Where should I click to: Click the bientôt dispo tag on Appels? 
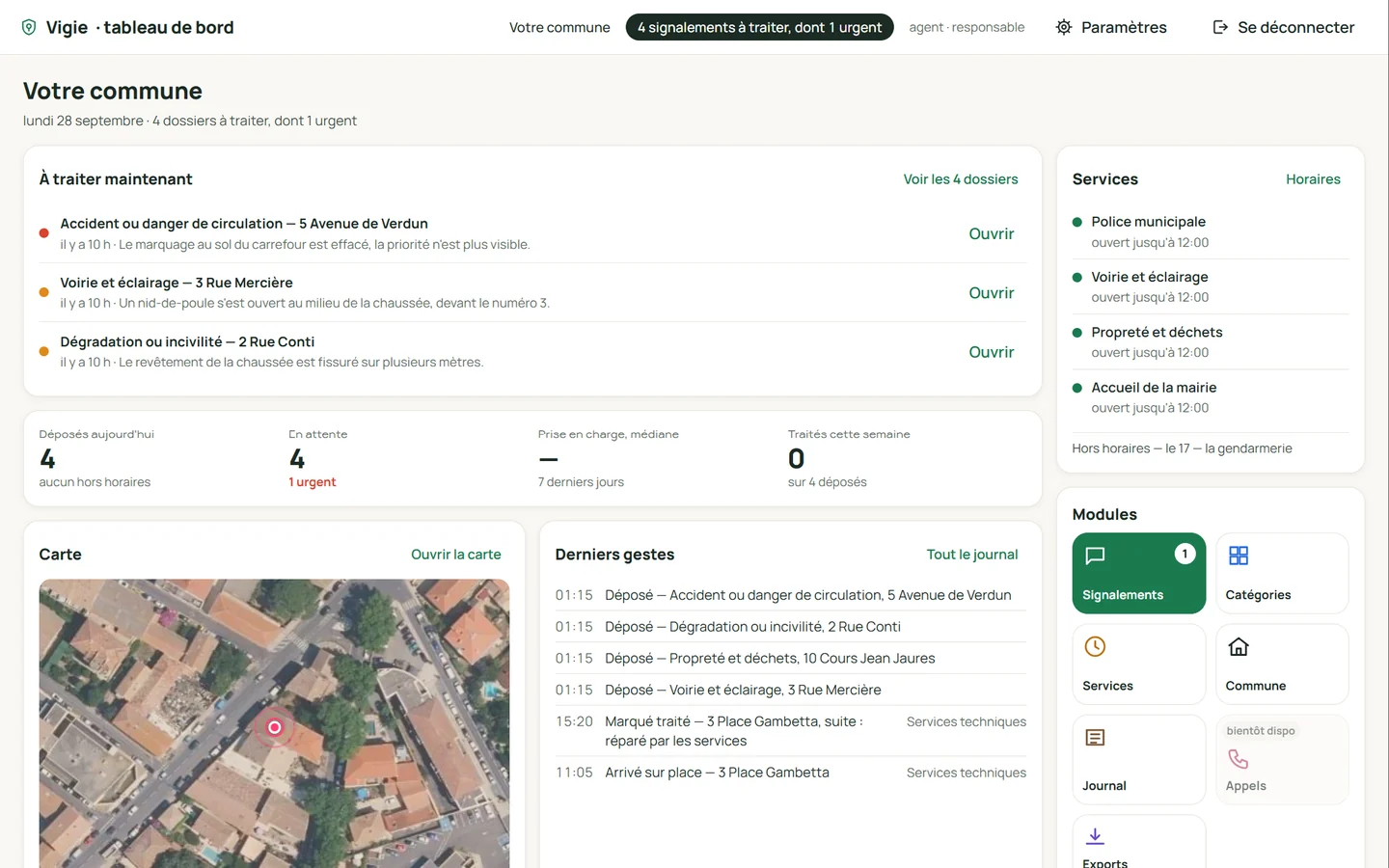(x=1261, y=731)
